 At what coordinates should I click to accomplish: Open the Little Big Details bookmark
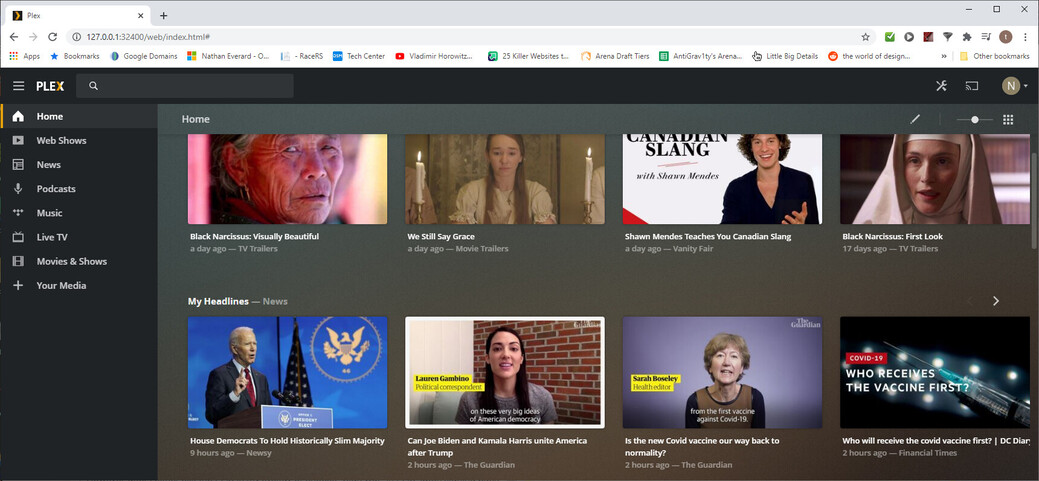(785, 56)
